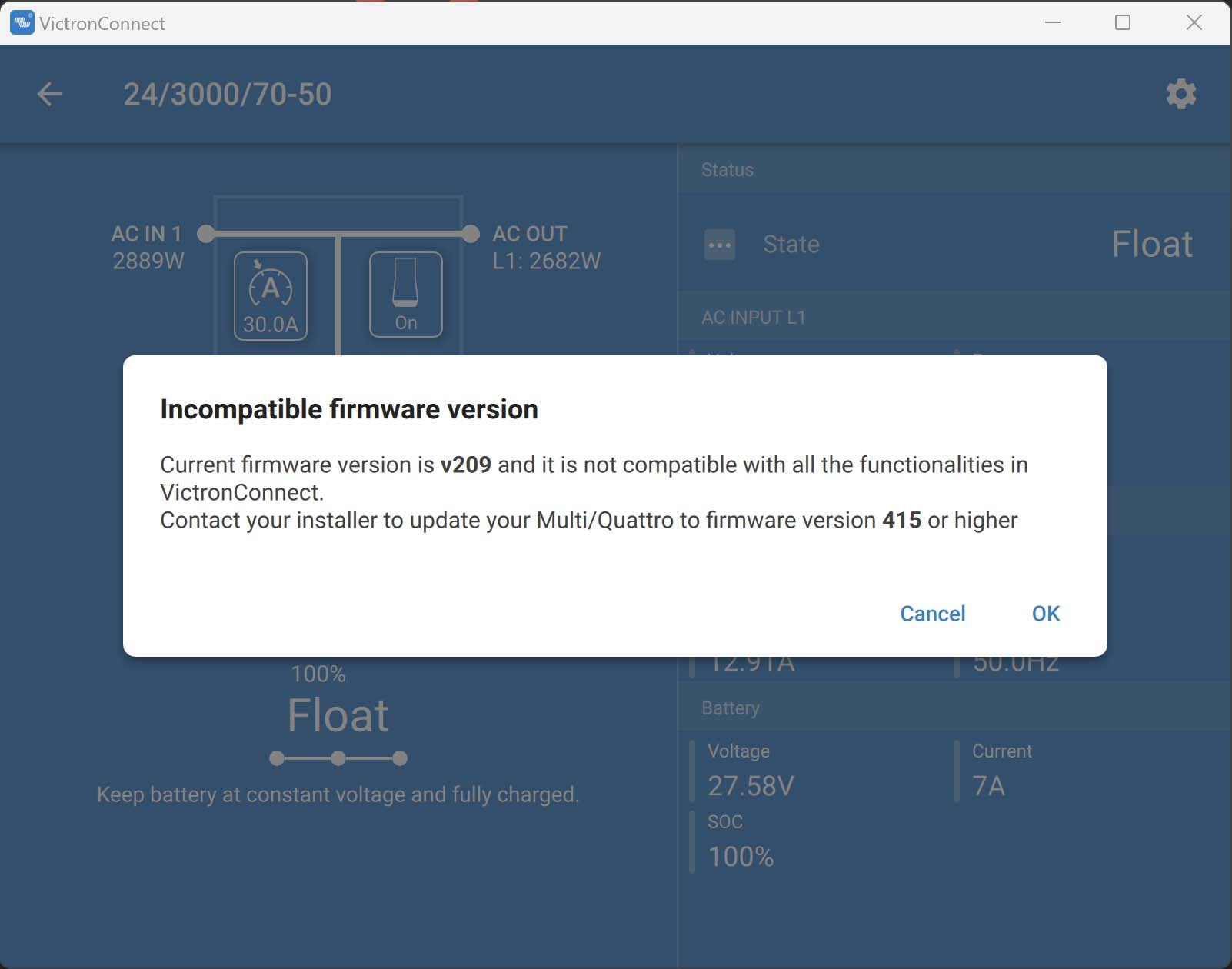Select the last charge stage dot

[x=399, y=758]
